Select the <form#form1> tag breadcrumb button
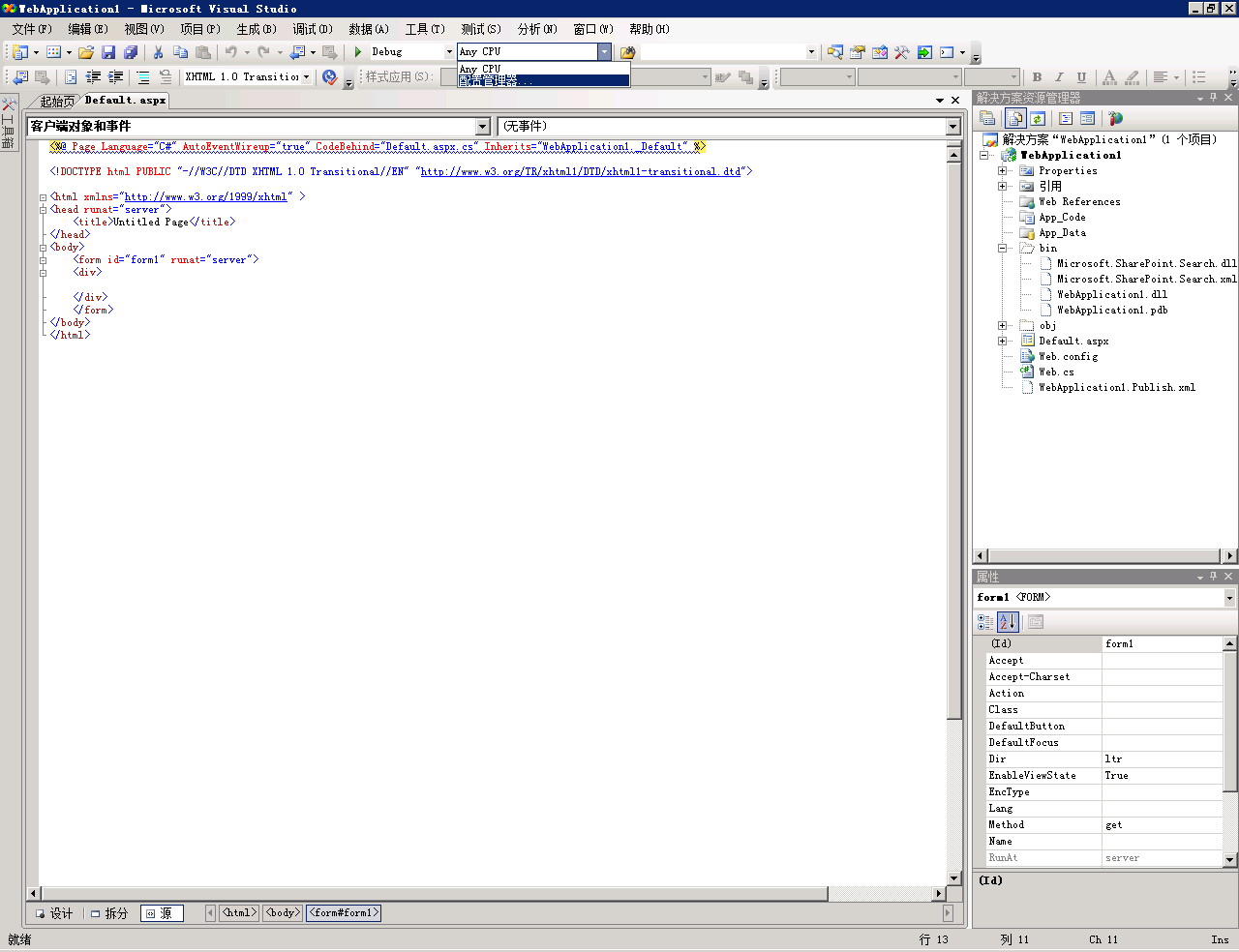This screenshot has height=952, width=1239. click(344, 912)
